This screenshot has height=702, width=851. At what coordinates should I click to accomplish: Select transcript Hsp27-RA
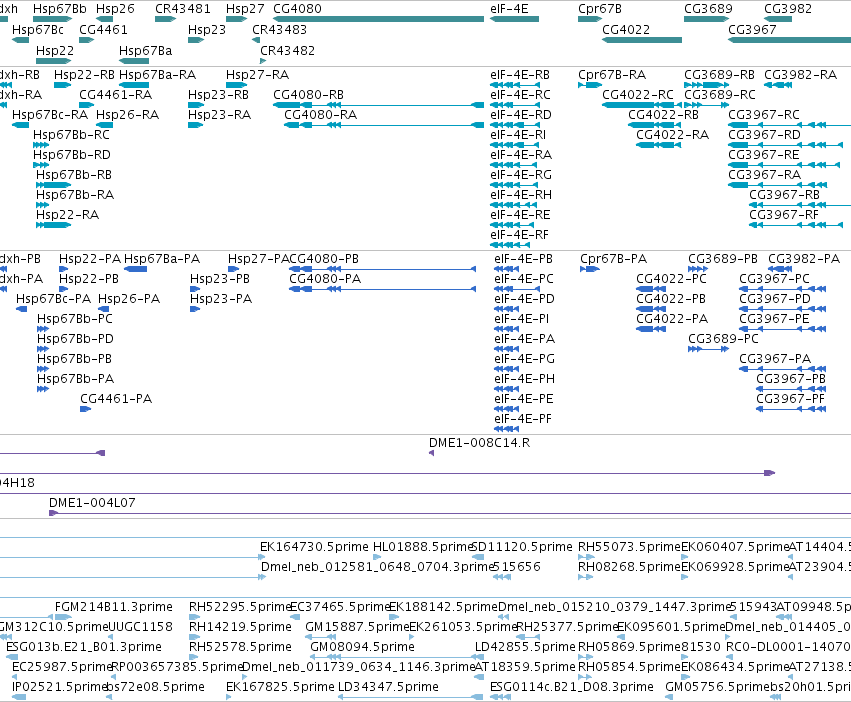[257, 74]
